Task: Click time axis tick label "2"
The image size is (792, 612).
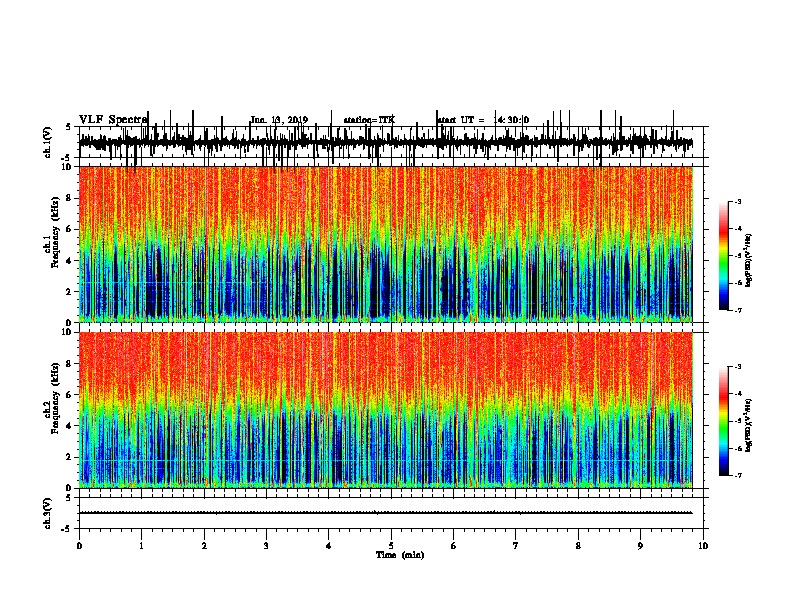Action: tap(204, 546)
